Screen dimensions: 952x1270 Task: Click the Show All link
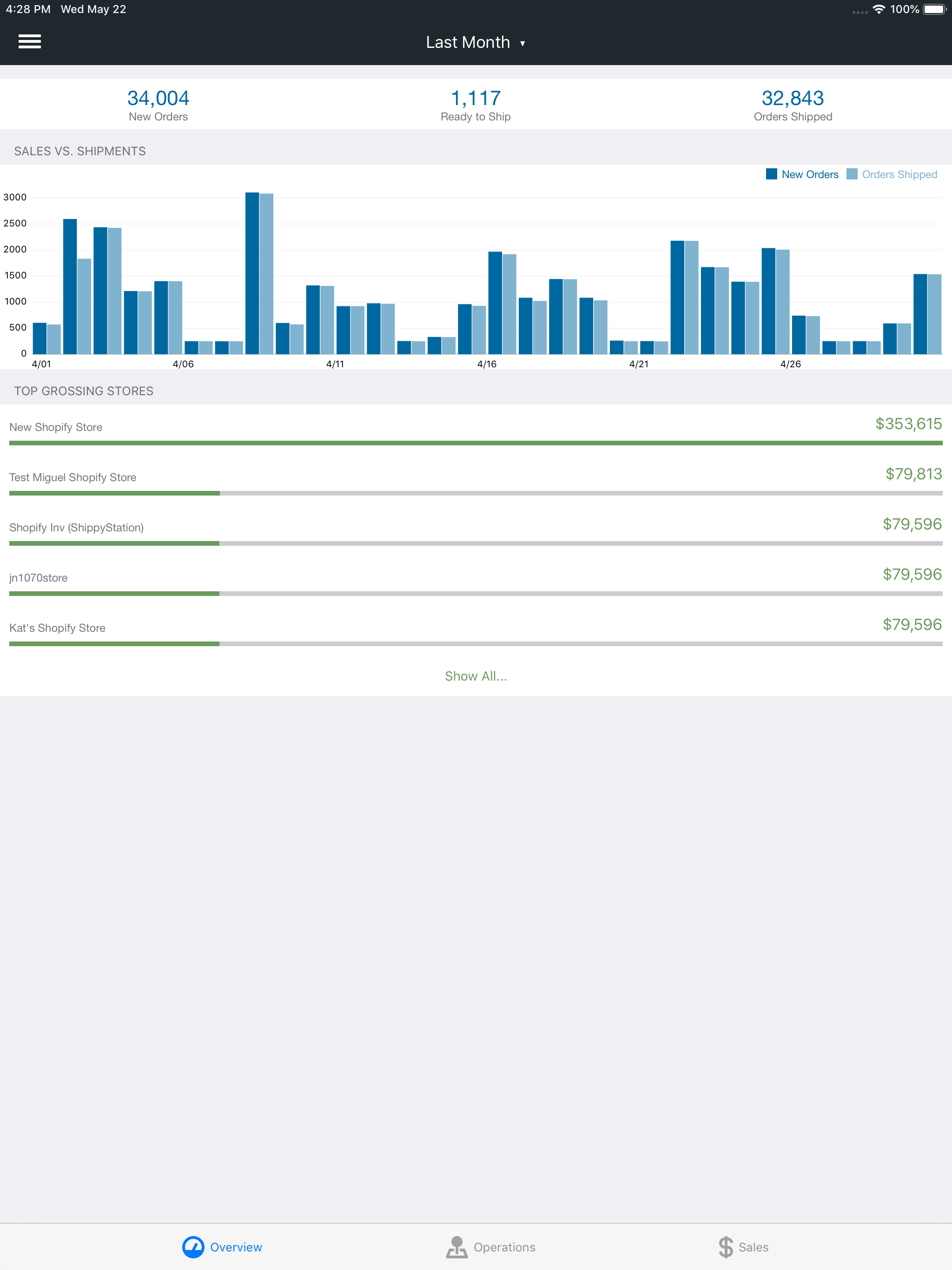[476, 676]
